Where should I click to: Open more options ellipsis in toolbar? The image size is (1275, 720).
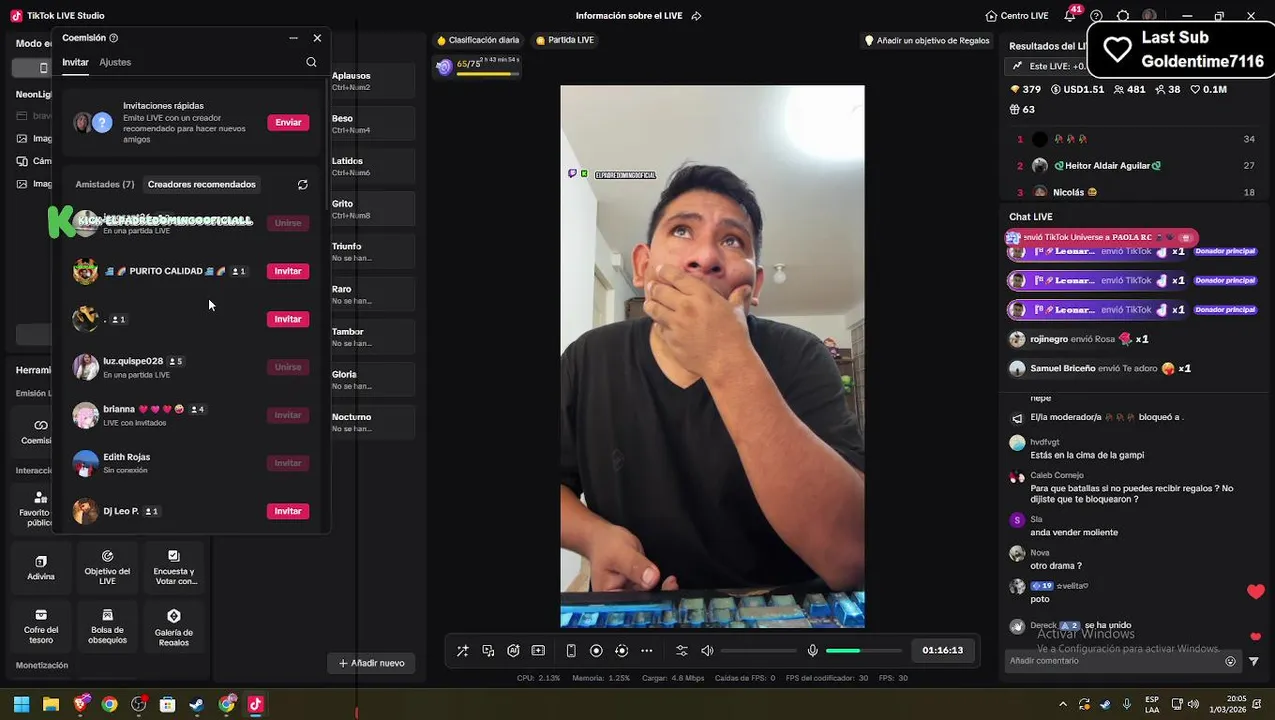pos(646,650)
